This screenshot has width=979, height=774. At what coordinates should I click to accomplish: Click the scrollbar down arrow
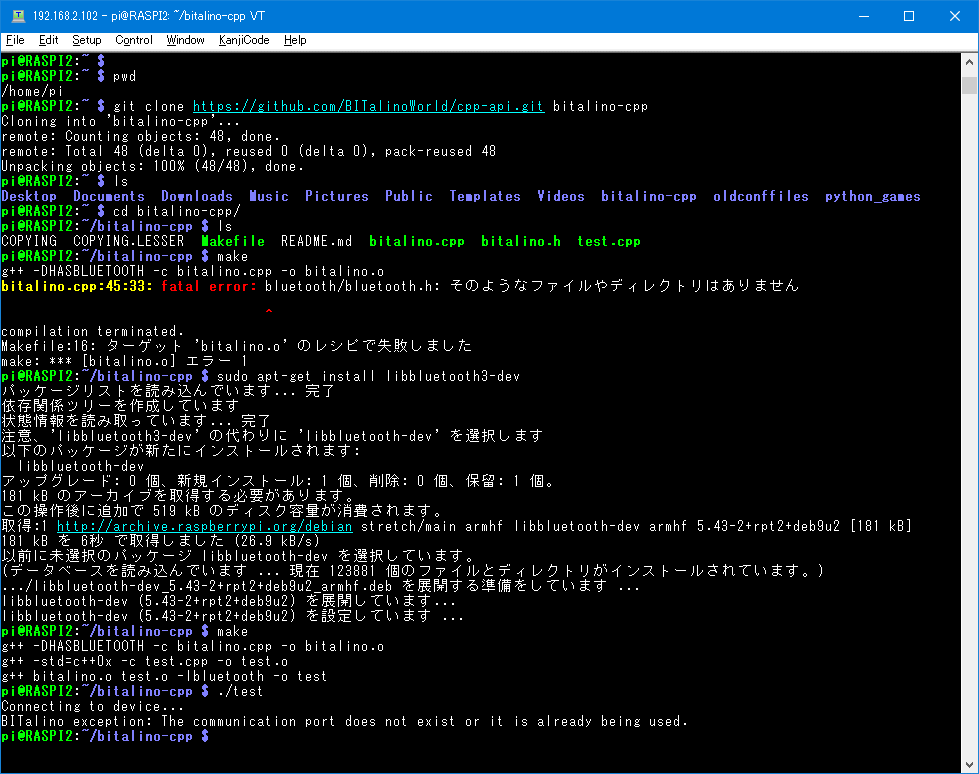(x=969, y=765)
